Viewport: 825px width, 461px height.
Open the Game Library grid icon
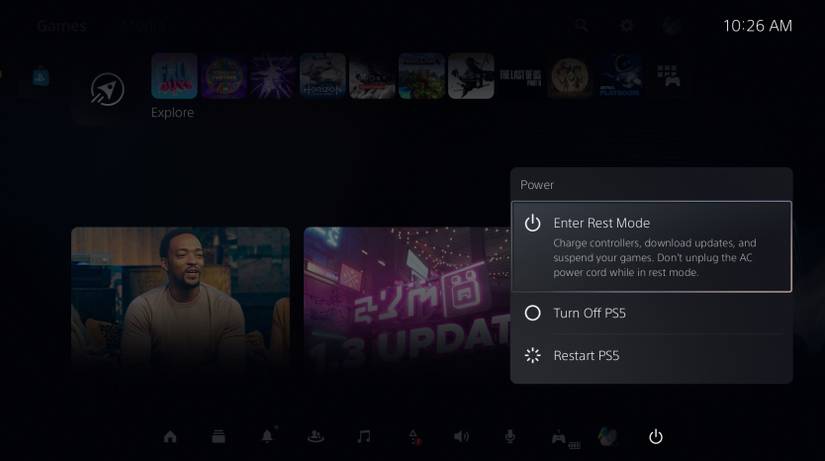668,76
